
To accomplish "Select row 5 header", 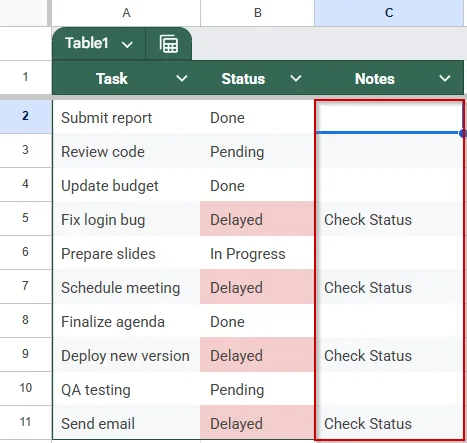I will point(25,218).
